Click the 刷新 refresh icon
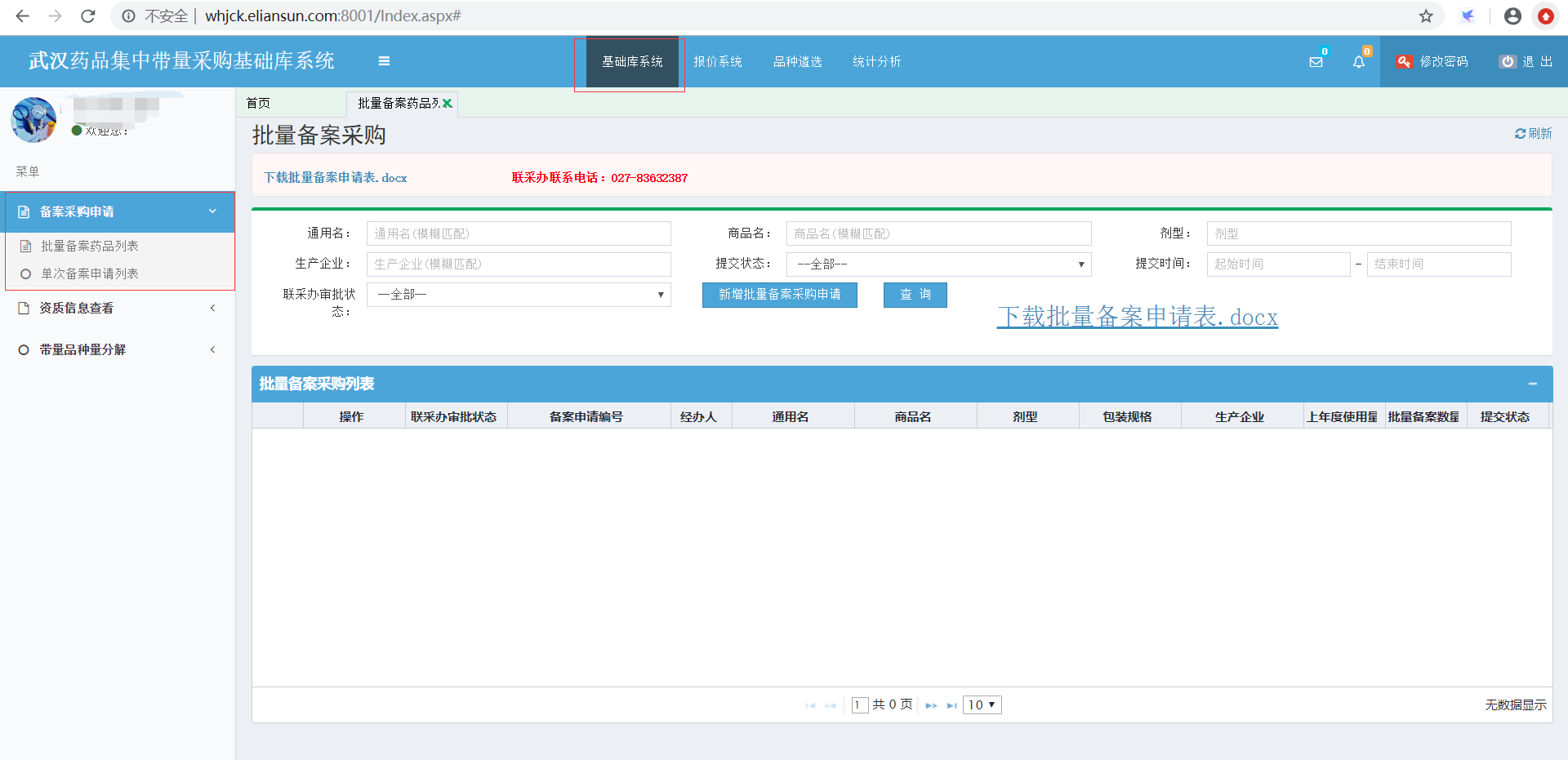Viewport: 1568px width, 760px height. pyautogui.click(x=1521, y=133)
